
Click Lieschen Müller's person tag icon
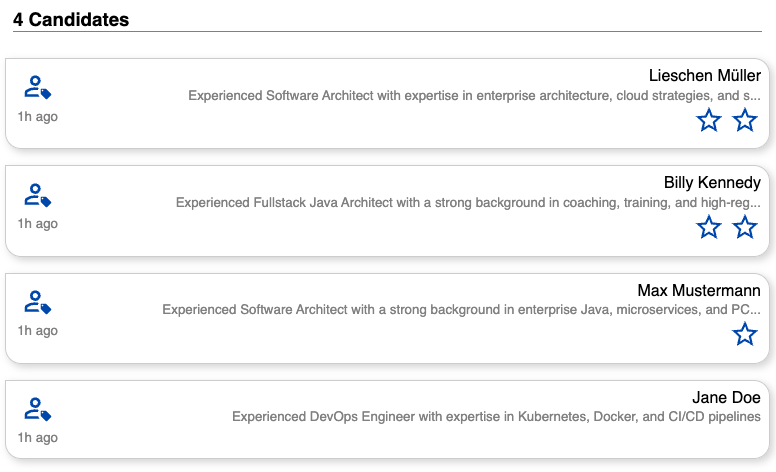(x=38, y=88)
